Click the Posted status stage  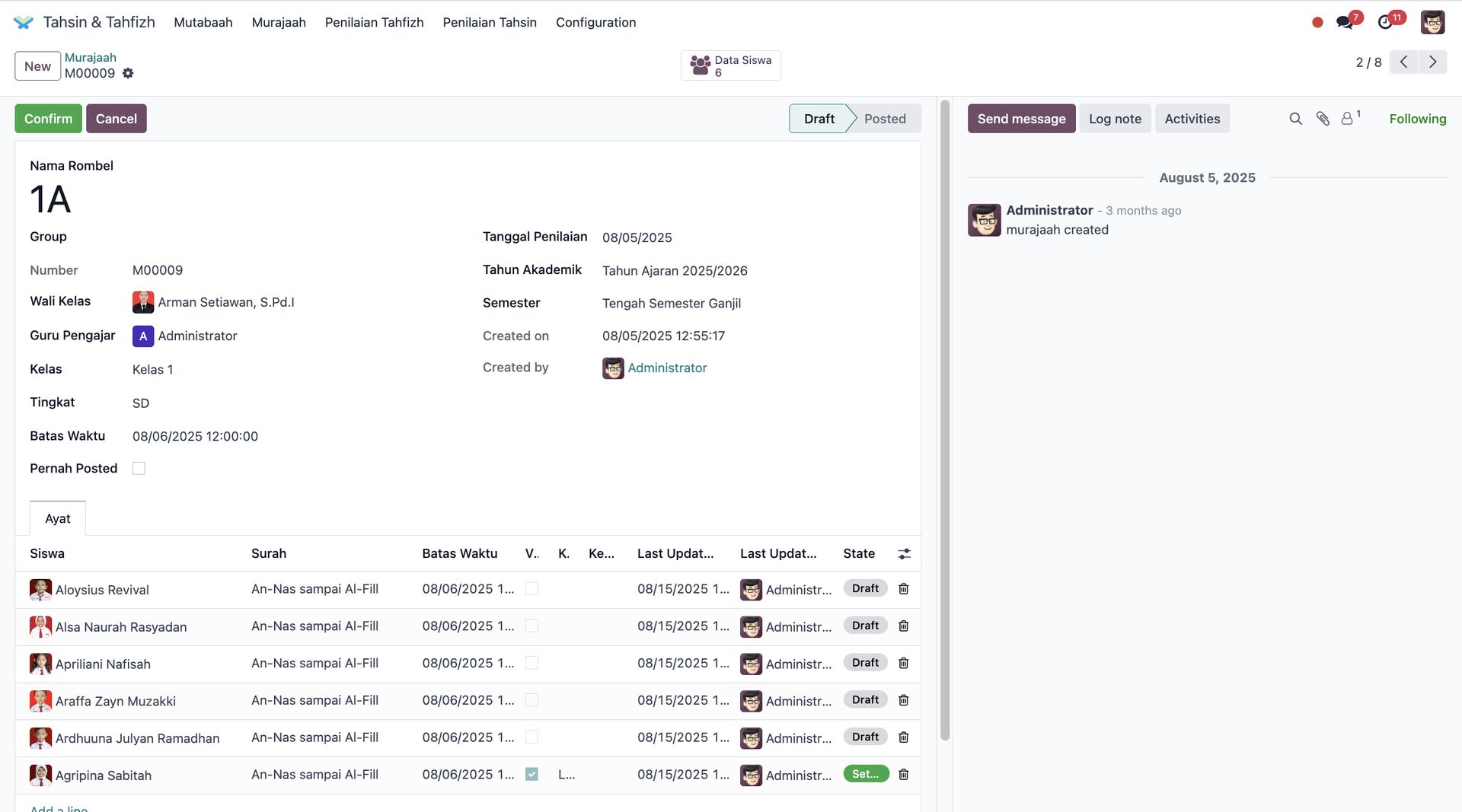click(x=885, y=119)
